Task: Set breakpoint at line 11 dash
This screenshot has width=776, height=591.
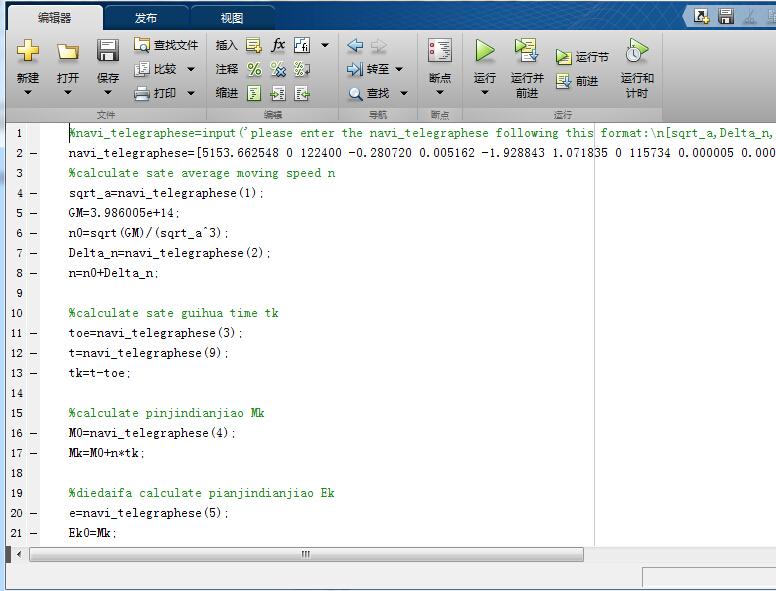Action: [x=33, y=333]
